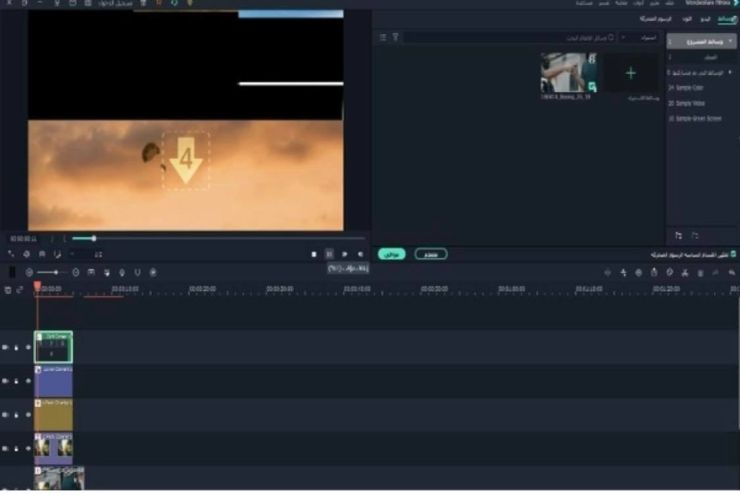This screenshot has height=495, width=740.
Task: Select the green-outlined clip on top track
Action: (x=53, y=347)
